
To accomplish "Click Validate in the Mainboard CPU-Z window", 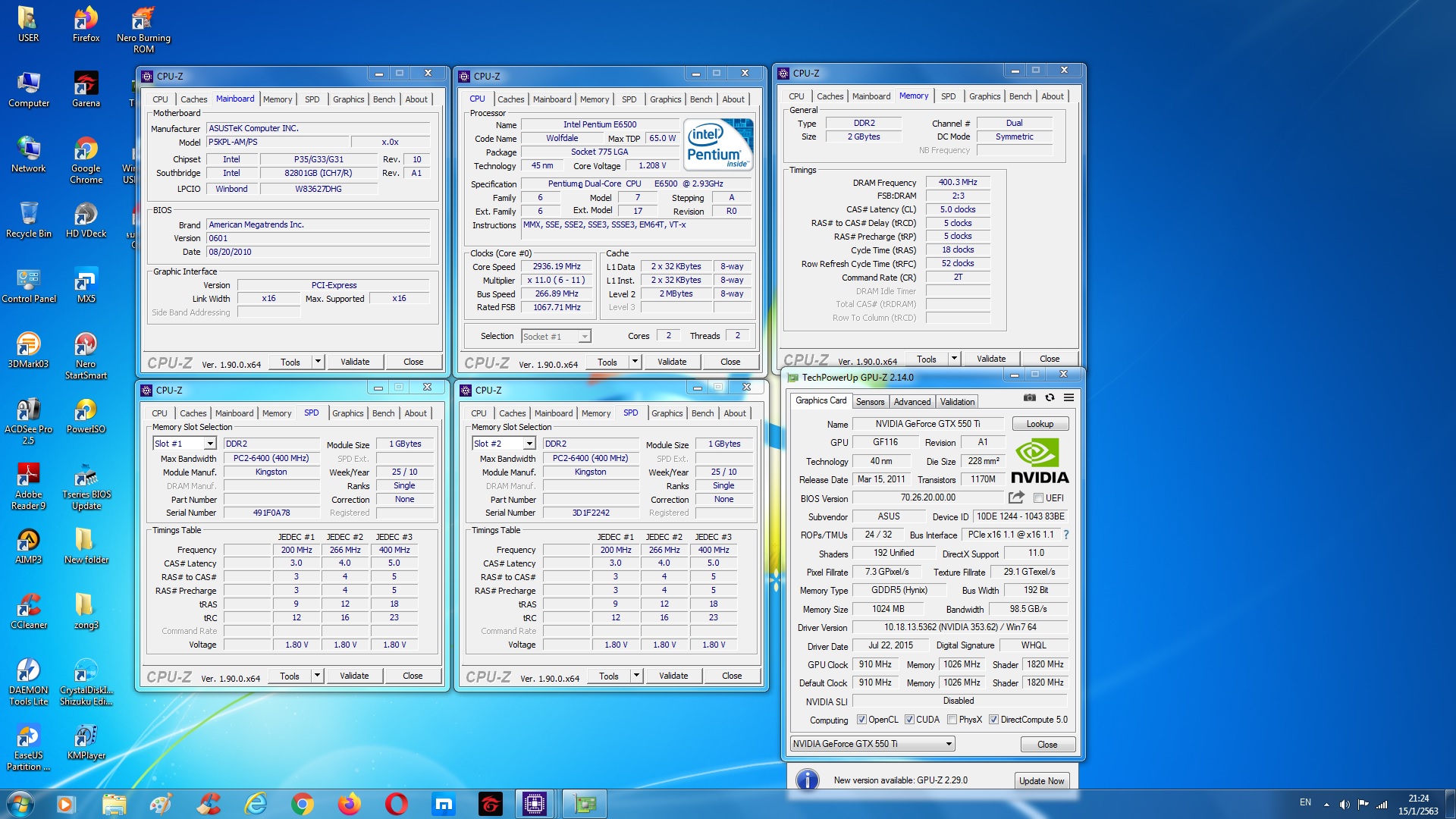I will tap(355, 362).
